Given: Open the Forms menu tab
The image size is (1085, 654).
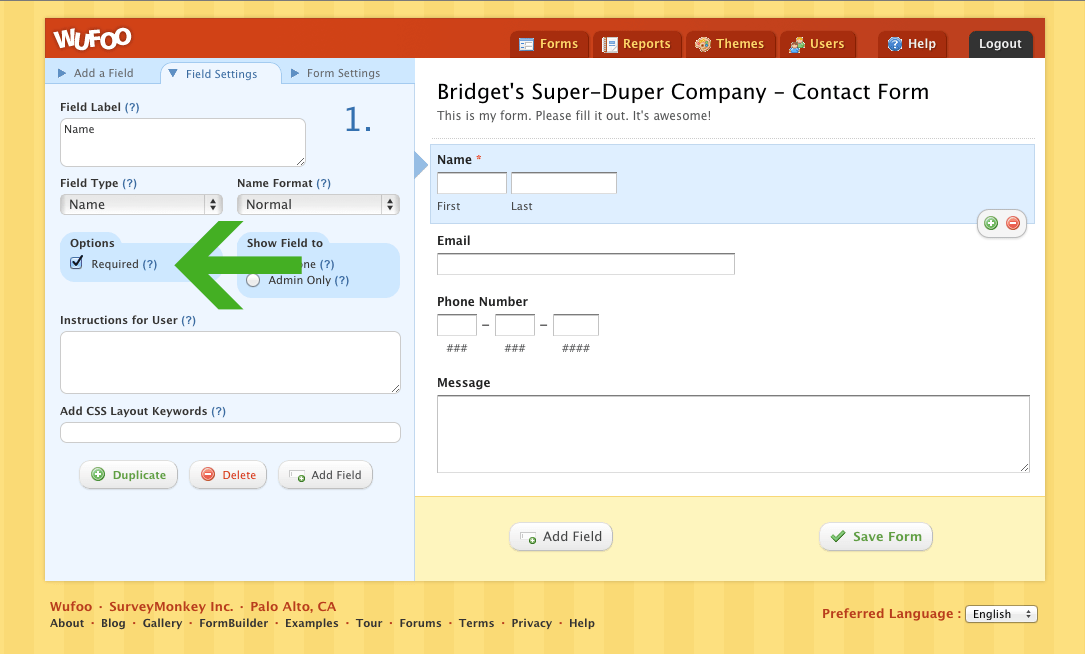Looking at the screenshot, I should [549, 44].
